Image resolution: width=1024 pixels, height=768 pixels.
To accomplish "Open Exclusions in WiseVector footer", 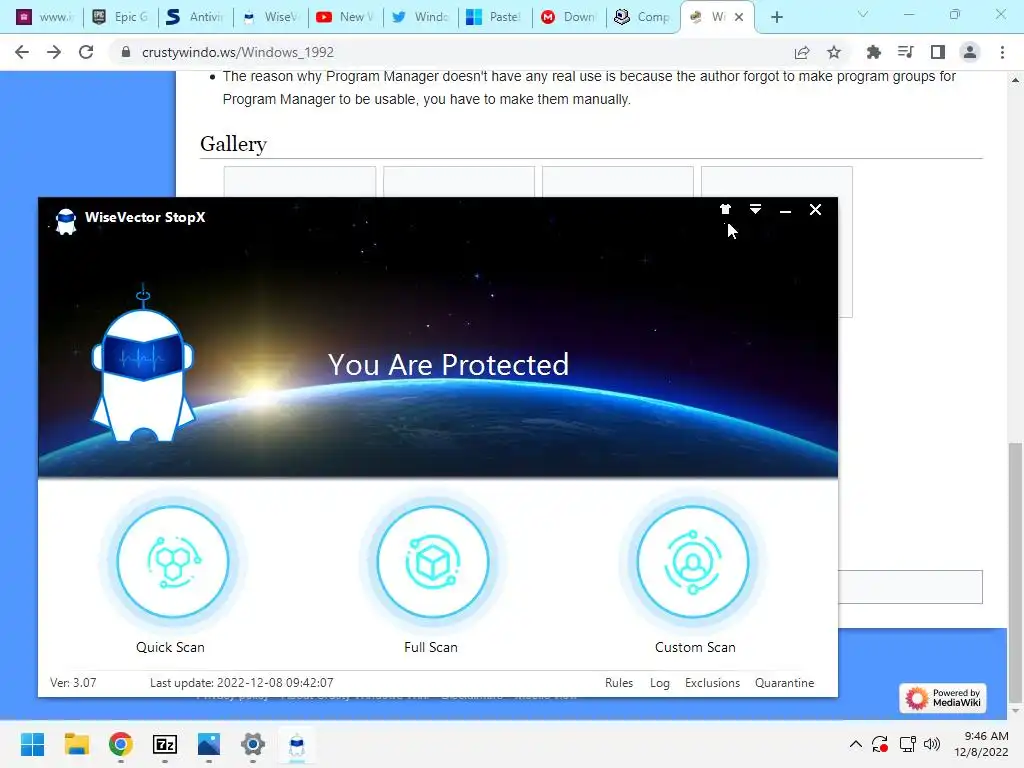I will click(712, 682).
